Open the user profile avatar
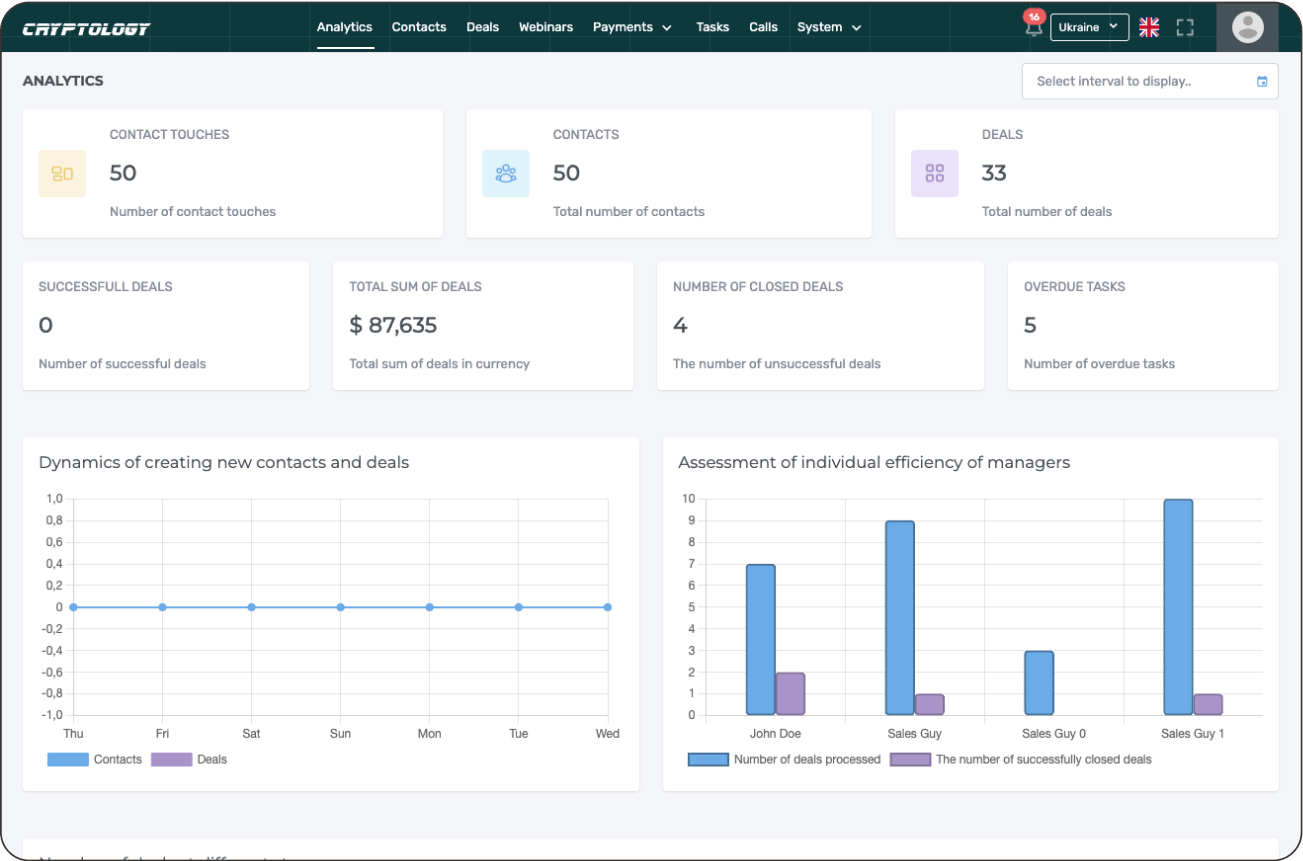 point(1247,27)
